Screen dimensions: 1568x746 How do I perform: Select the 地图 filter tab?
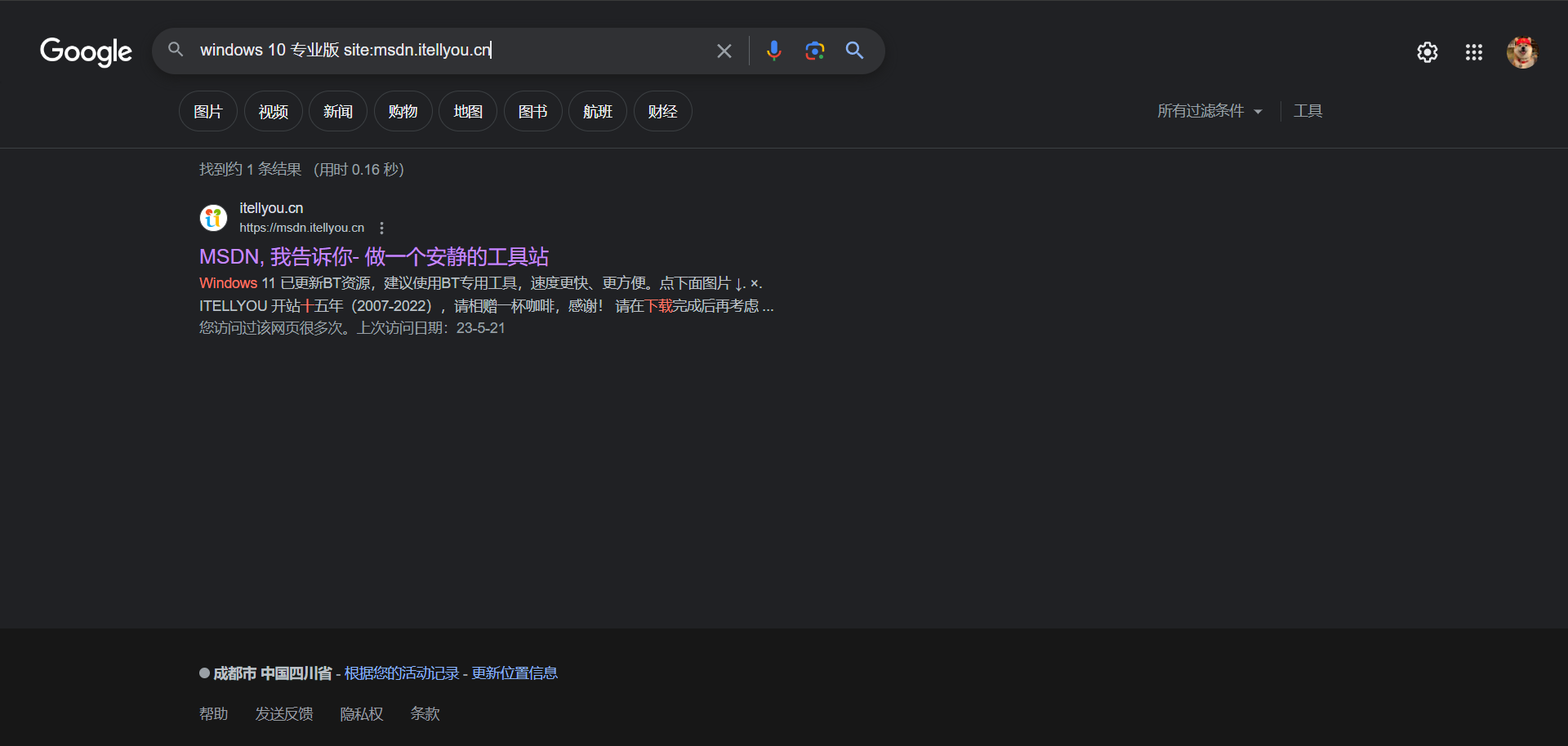pos(468,111)
